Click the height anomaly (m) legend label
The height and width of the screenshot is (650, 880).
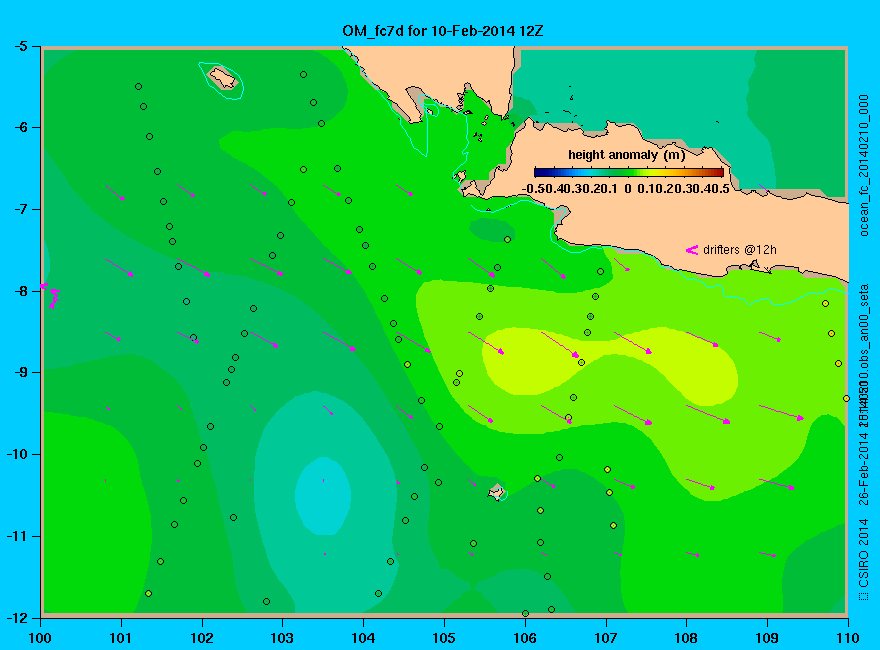626,154
